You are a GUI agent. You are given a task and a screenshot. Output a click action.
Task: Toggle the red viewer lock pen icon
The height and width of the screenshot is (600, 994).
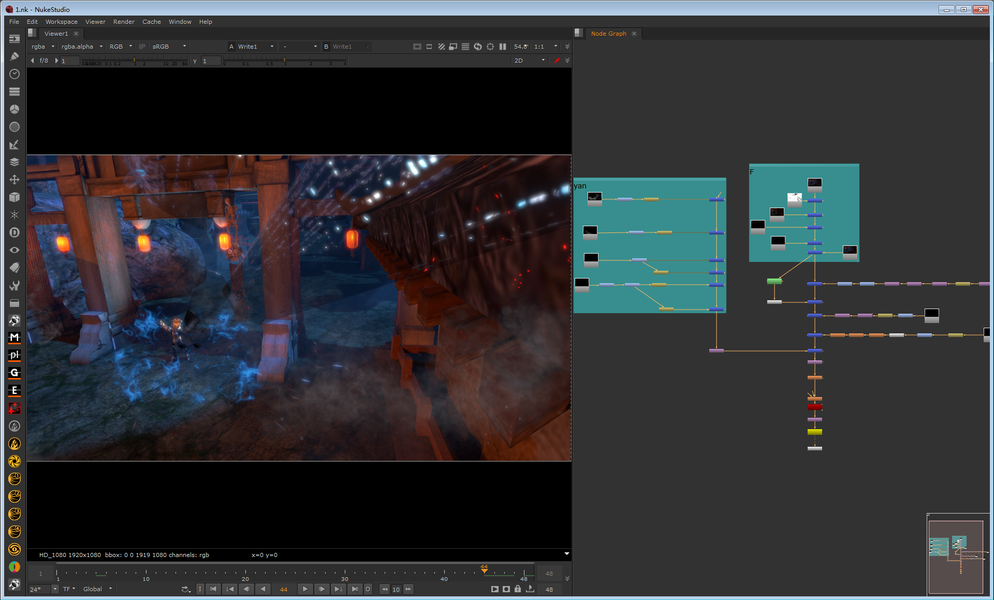point(557,61)
